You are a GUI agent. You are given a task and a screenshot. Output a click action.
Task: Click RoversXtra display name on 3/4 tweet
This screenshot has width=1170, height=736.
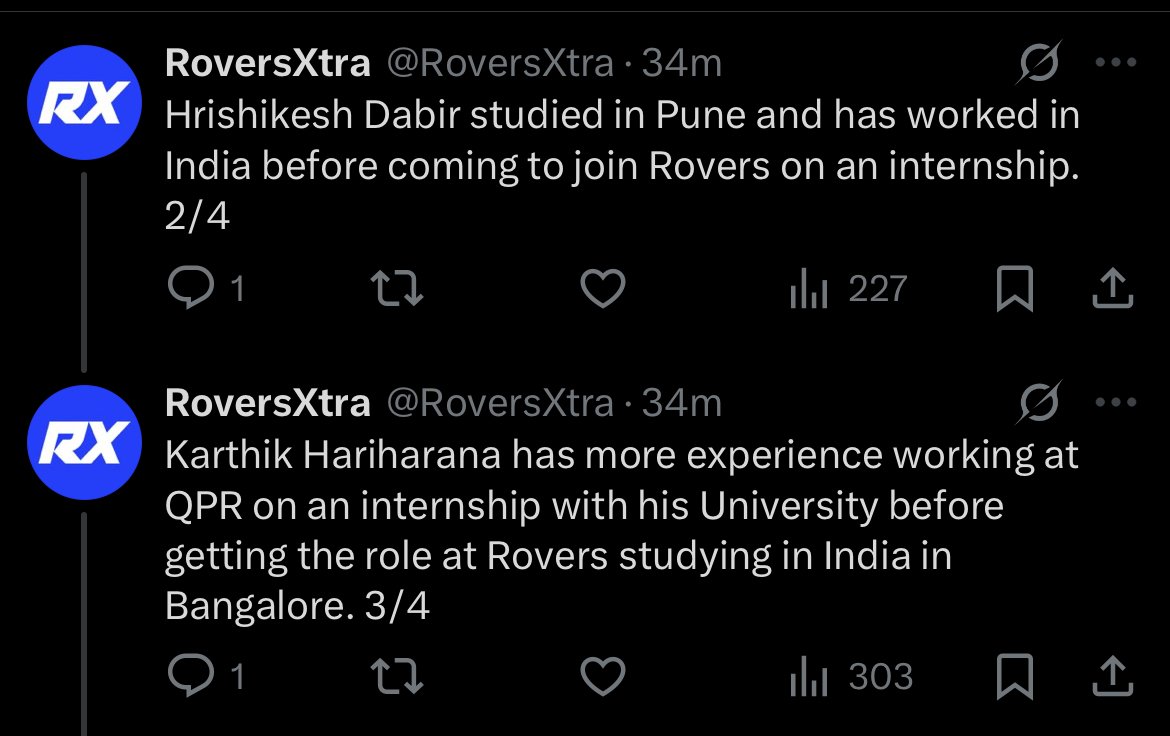coord(267,403)
